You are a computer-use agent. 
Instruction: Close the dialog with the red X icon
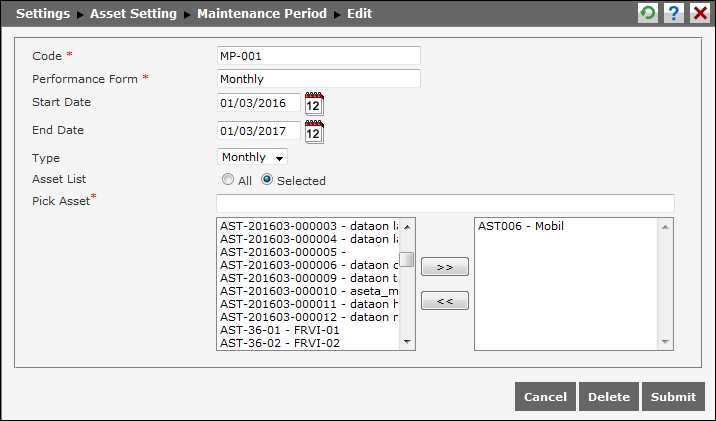click(x=700, y=13)
